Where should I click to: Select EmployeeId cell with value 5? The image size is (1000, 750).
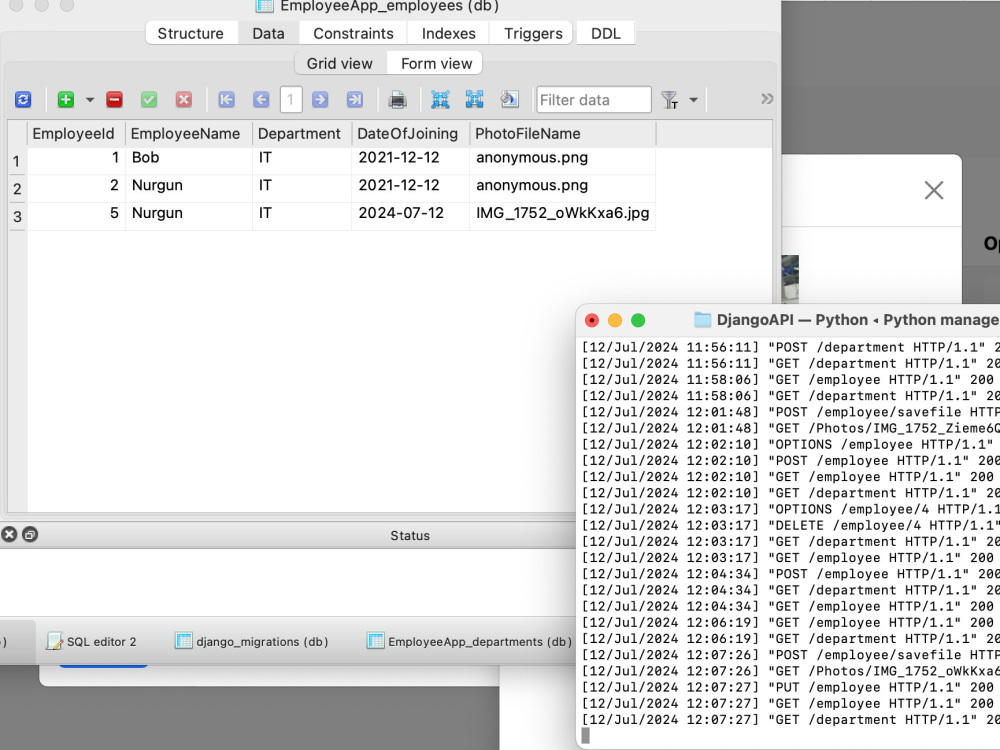tap(77, 214)
